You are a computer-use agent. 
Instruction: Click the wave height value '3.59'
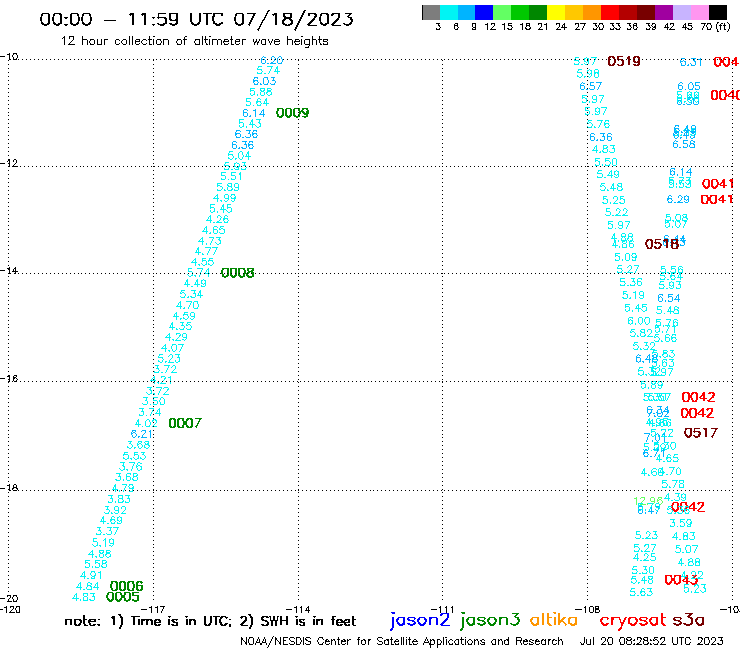[681, 523]
